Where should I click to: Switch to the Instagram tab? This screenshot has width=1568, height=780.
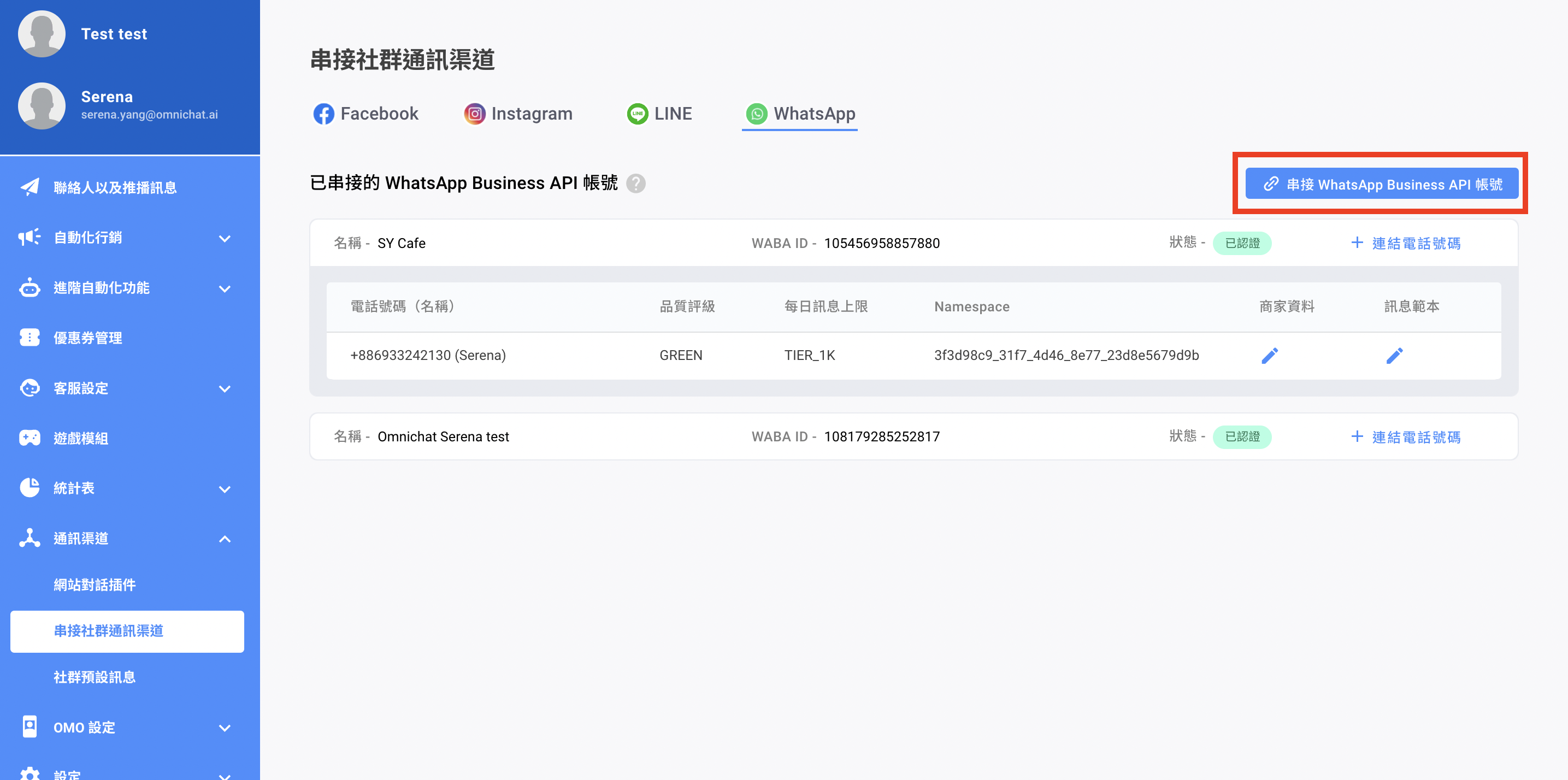pos(518,114)
